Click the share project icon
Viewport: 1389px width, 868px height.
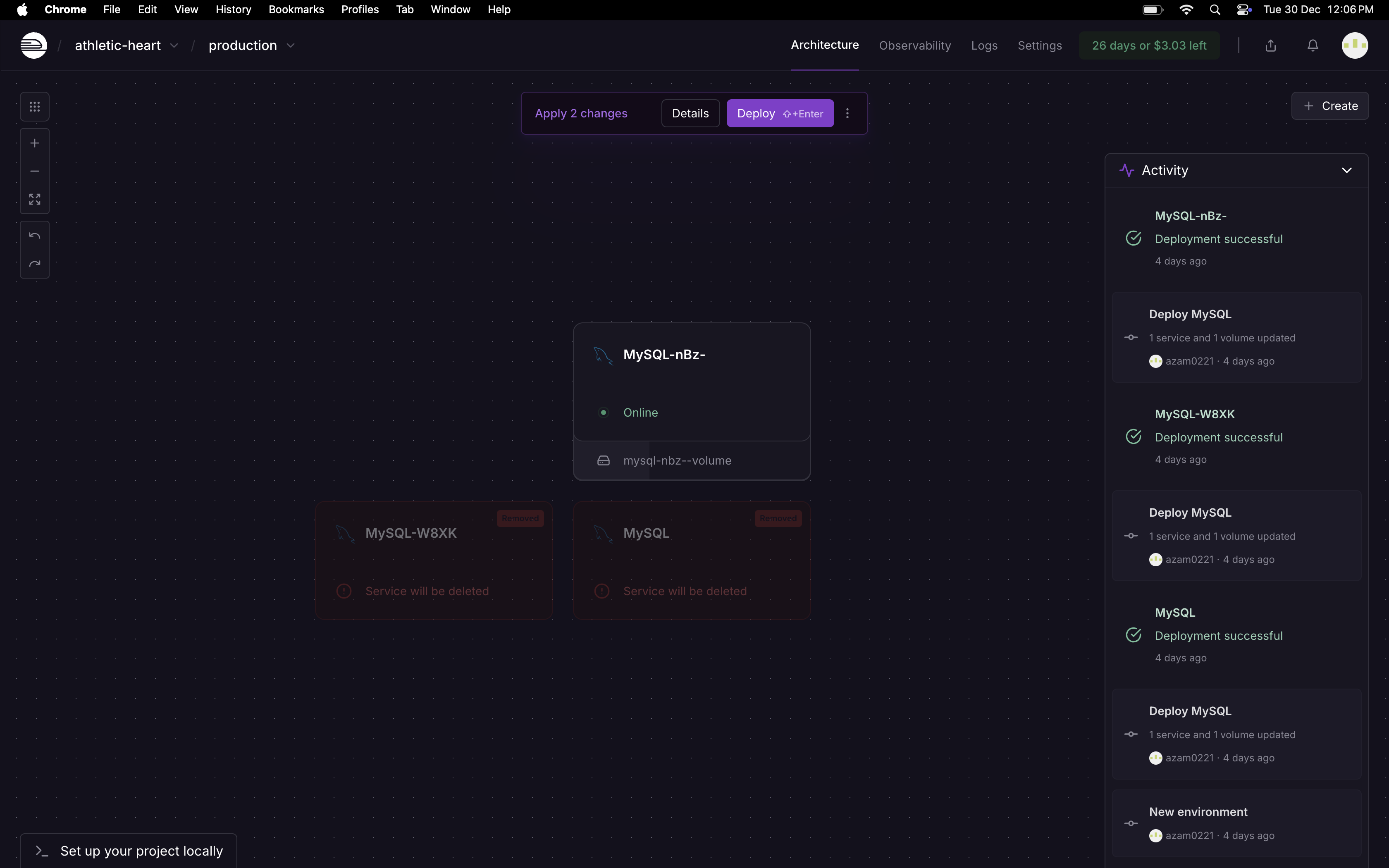point(1270,45)
